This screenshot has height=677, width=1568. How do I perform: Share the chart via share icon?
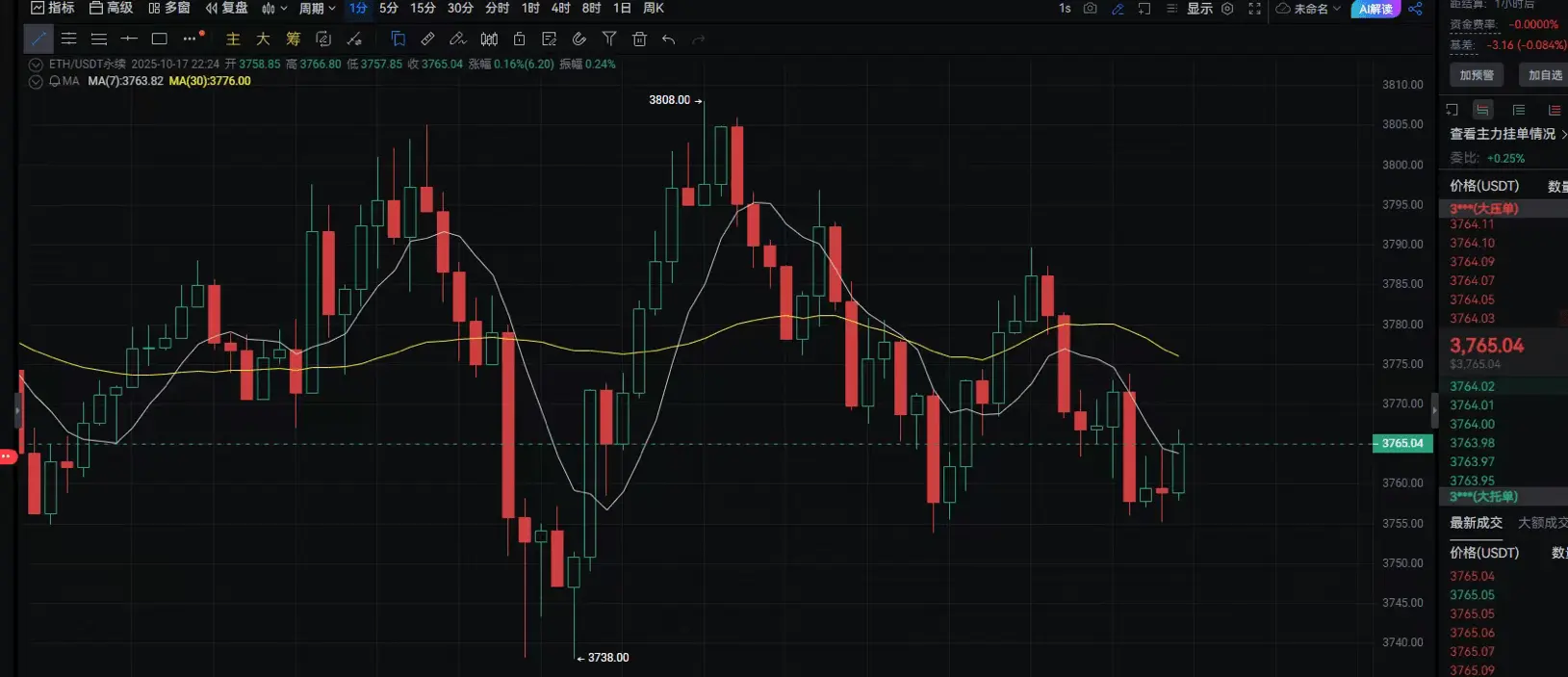coord(1415,8)
